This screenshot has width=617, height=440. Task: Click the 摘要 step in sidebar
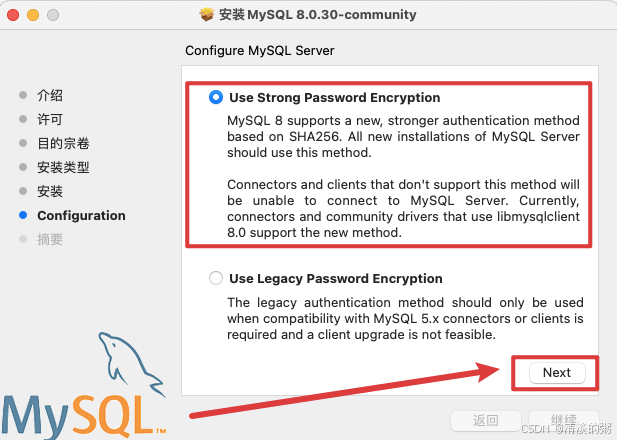pyautogui.click(x=50, y=239)
